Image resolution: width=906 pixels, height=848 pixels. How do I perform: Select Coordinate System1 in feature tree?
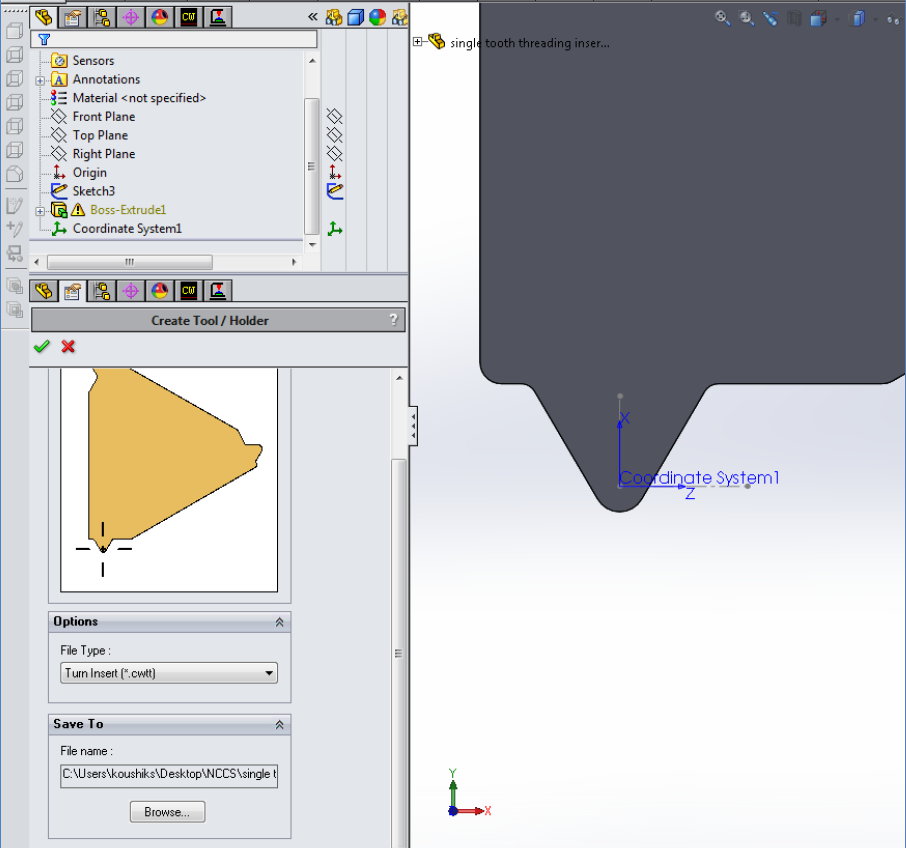pos(127,229)
